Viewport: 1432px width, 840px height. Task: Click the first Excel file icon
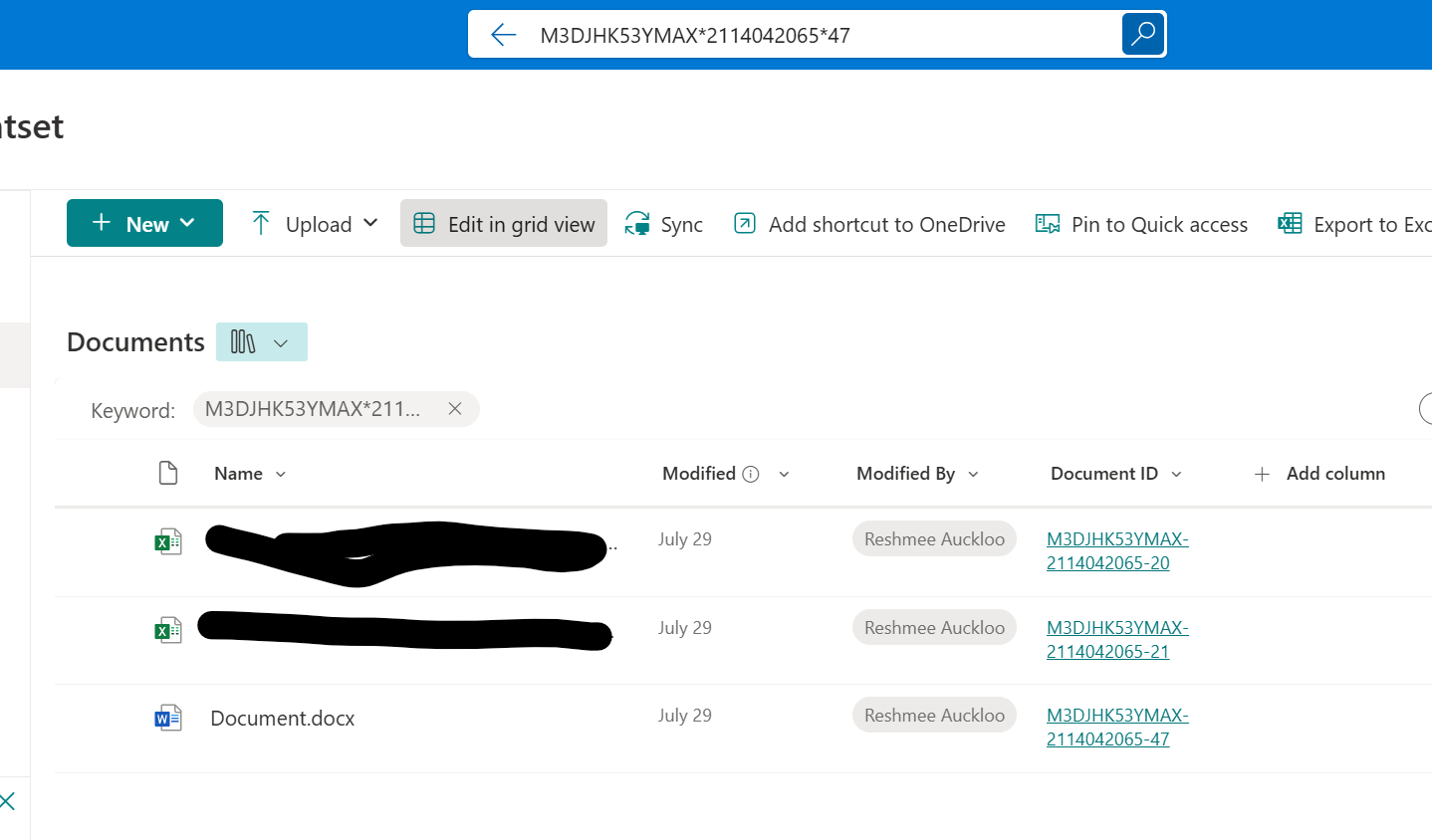tap(168, 541)
